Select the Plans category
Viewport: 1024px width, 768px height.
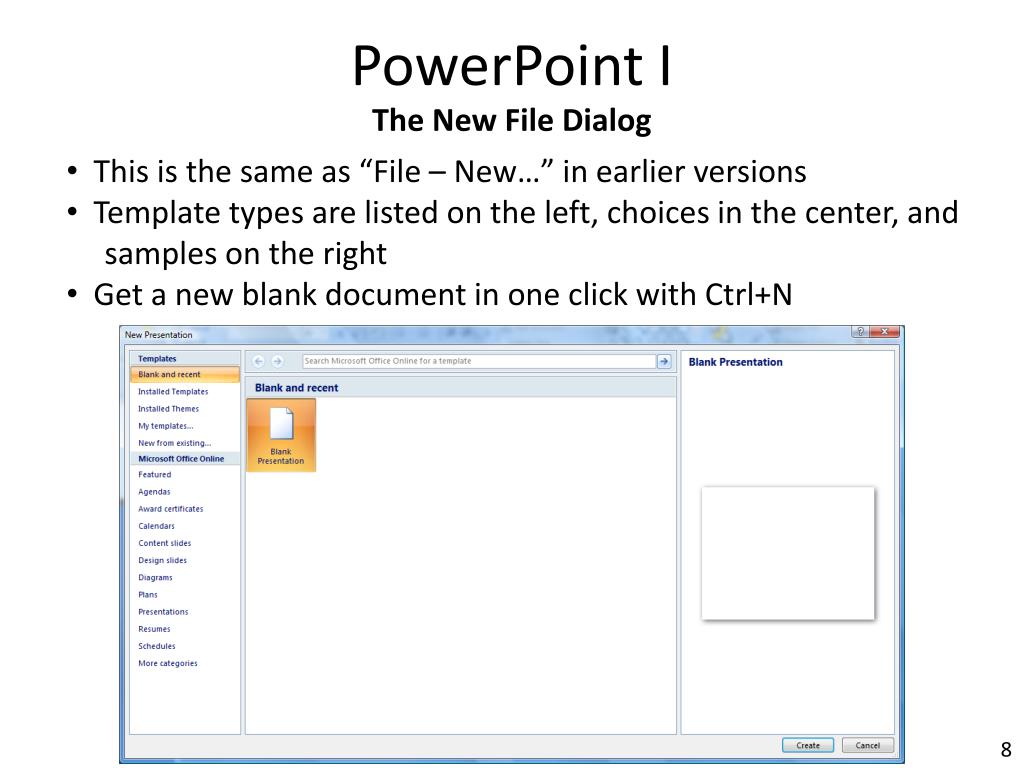pos(148,595)
